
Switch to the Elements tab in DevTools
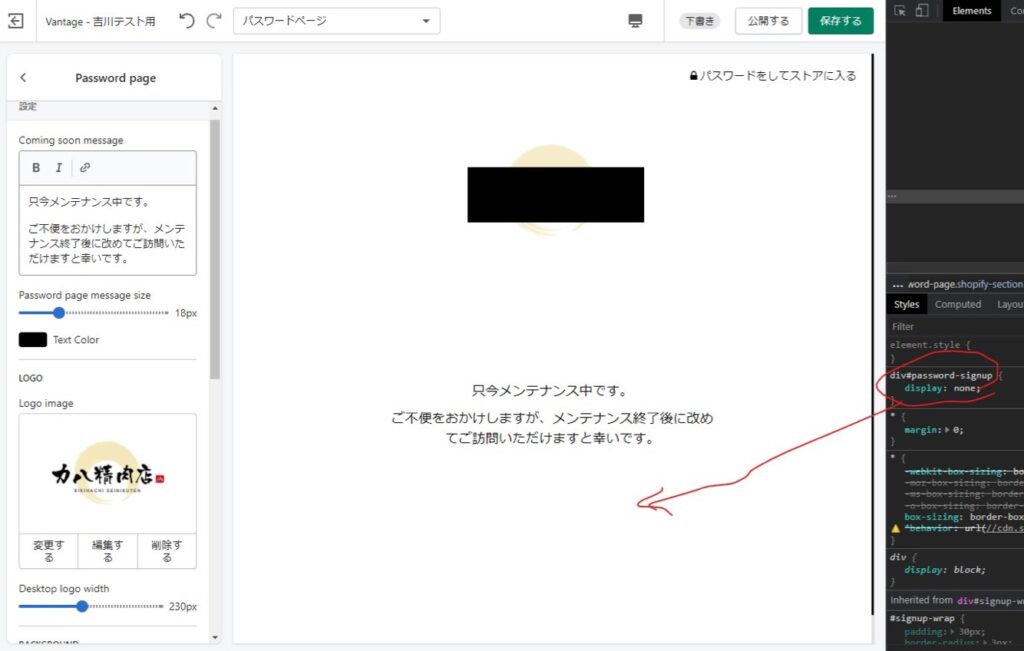[971, 11]
